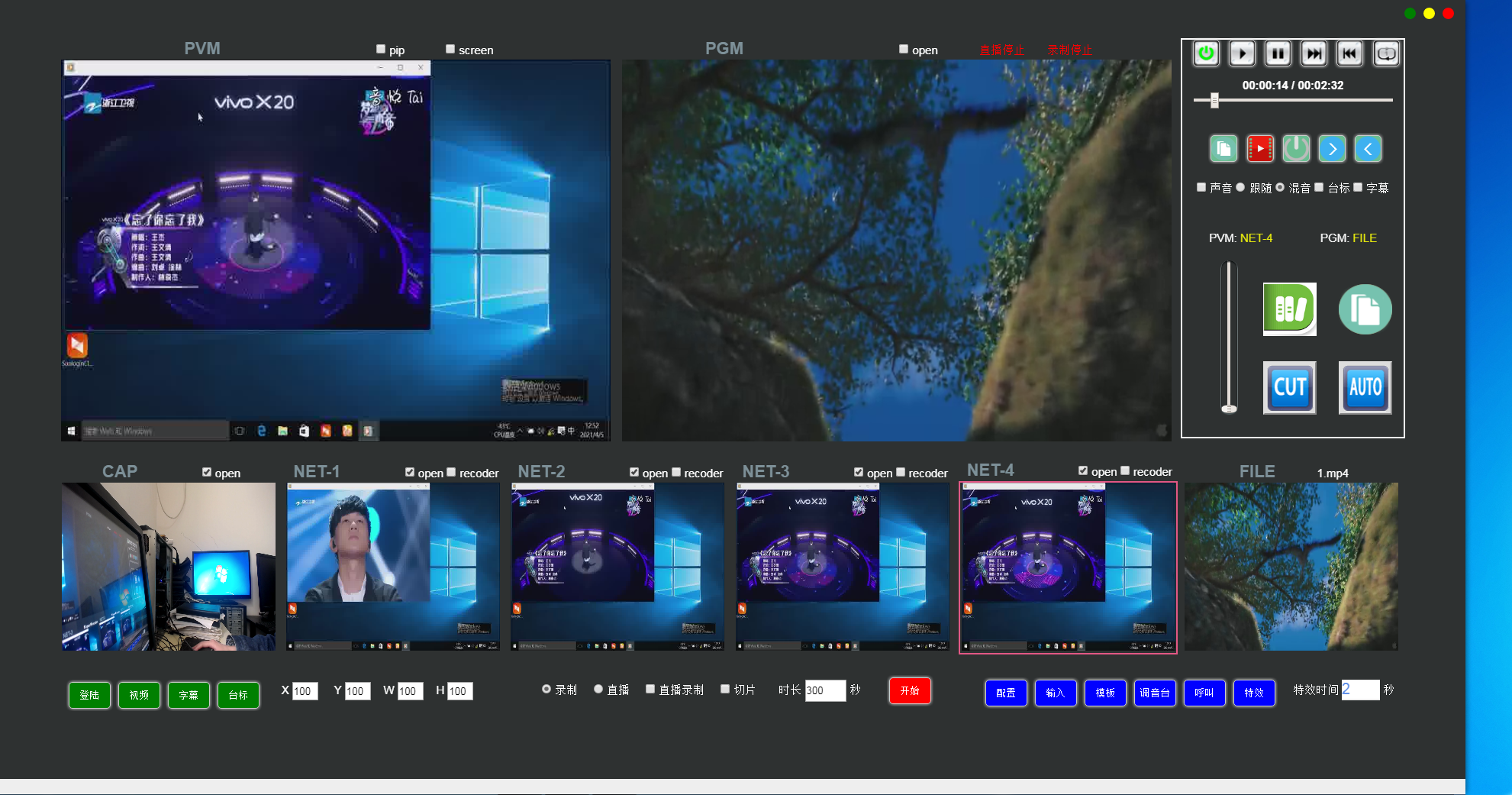Uncheck the CAP open checkbox
The width and height of the screenshot is (1512, 795).
(207, 473)
